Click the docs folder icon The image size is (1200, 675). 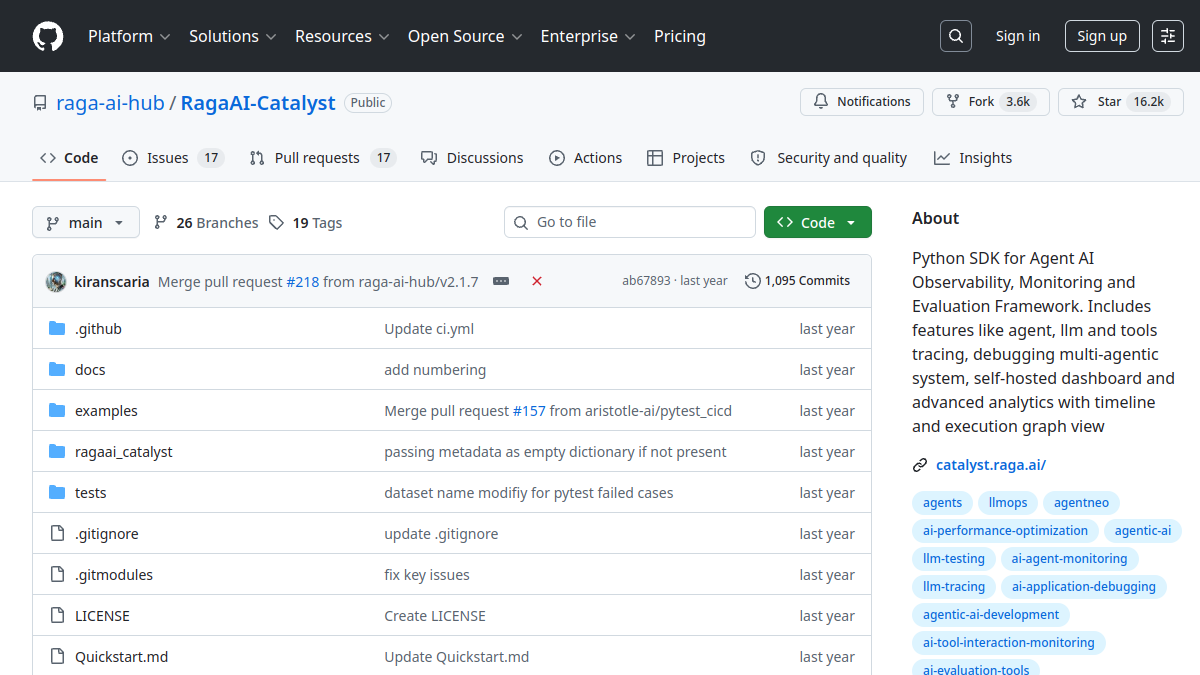[x=57, y=370]
